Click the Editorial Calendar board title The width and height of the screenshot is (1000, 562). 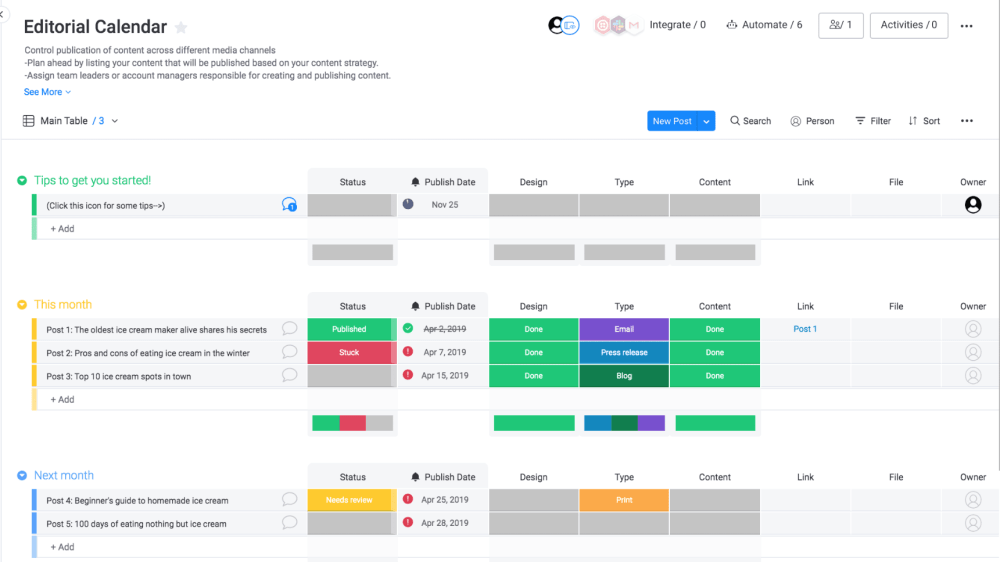(95, 27)
